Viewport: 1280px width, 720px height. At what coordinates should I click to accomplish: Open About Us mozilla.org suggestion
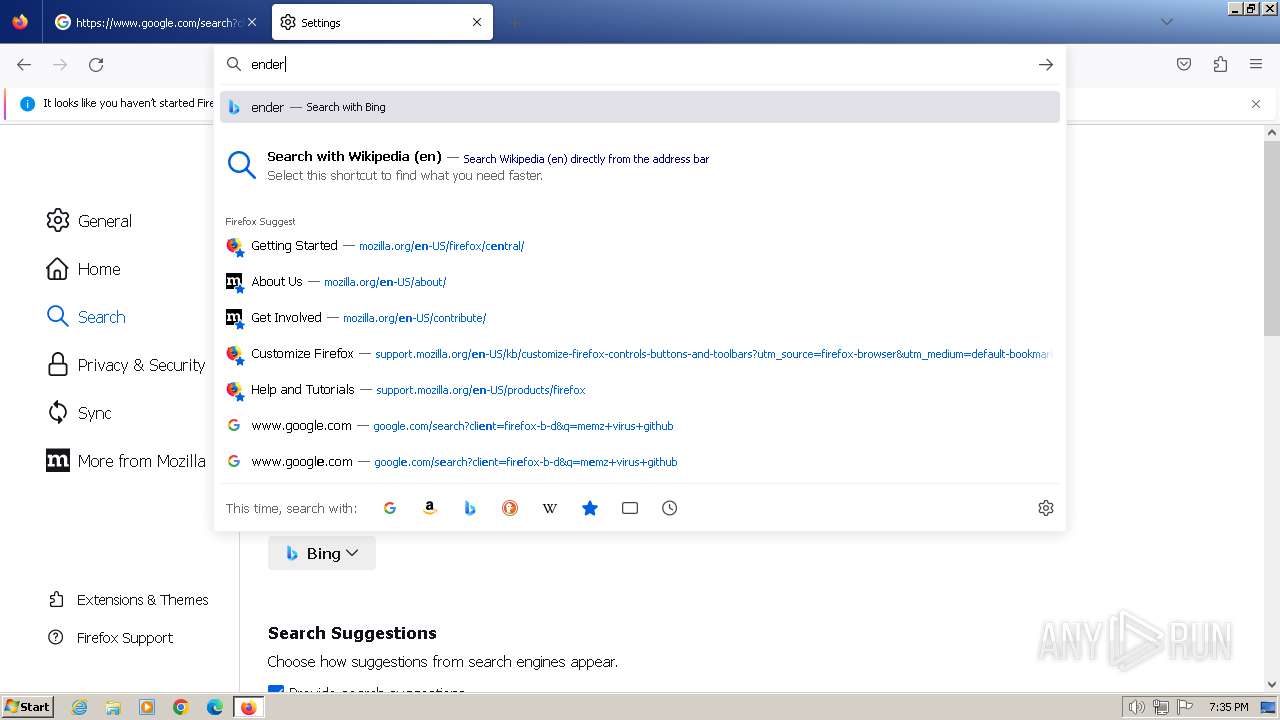coord(640,282)
